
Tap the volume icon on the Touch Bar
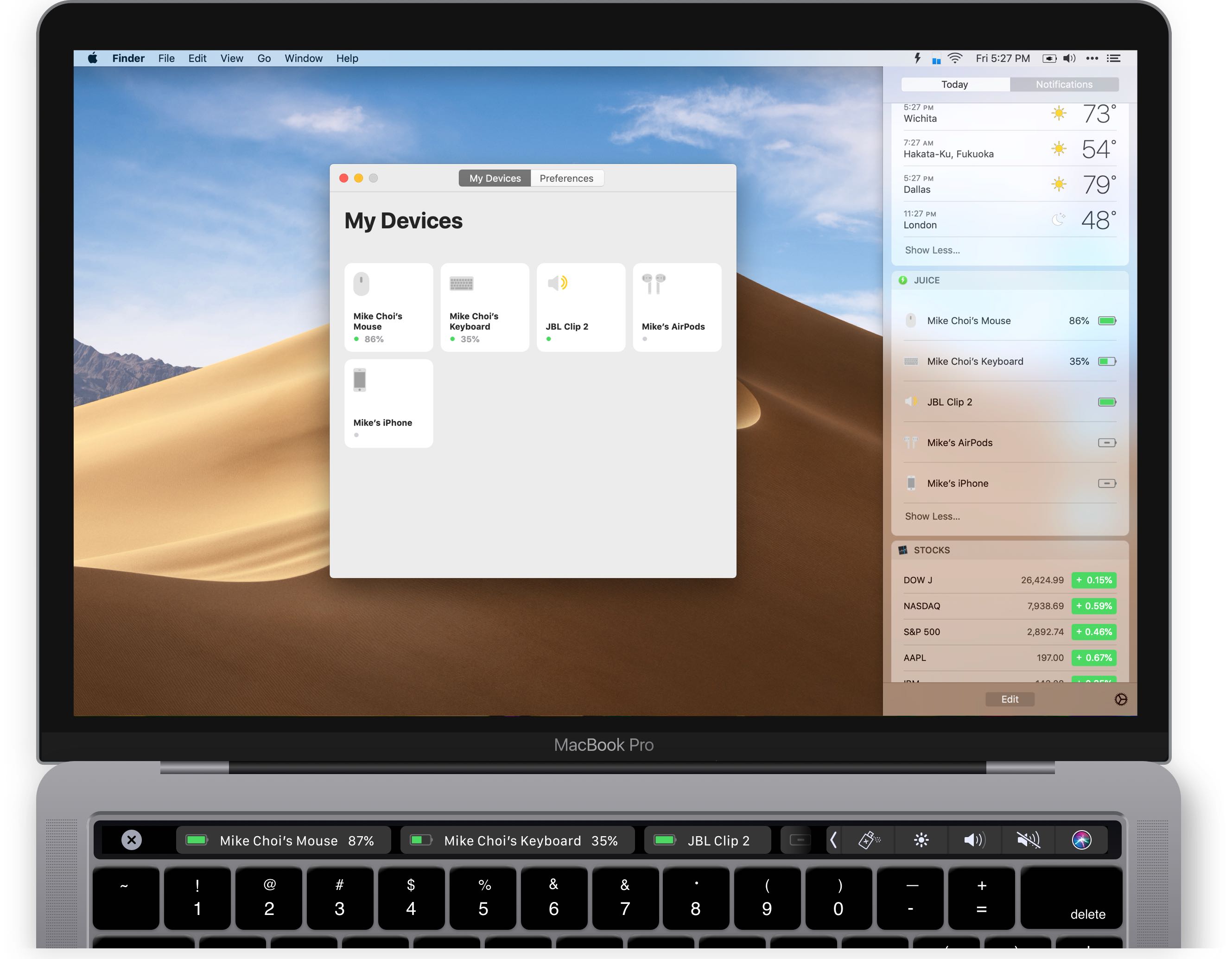[974, 840]
